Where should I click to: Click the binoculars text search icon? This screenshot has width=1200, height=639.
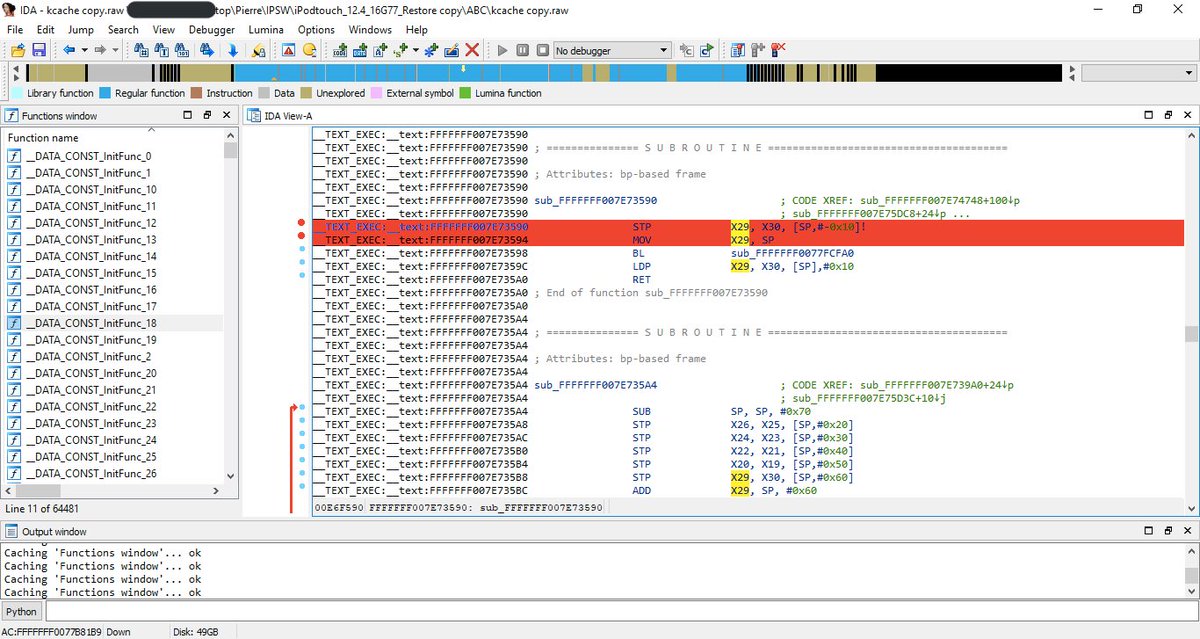(161, 50)
